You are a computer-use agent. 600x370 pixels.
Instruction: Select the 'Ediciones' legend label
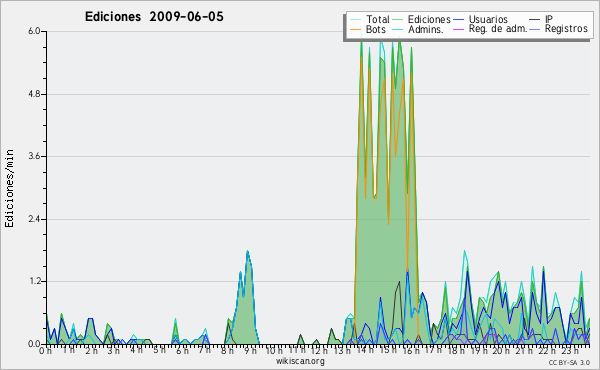point(429,19)
